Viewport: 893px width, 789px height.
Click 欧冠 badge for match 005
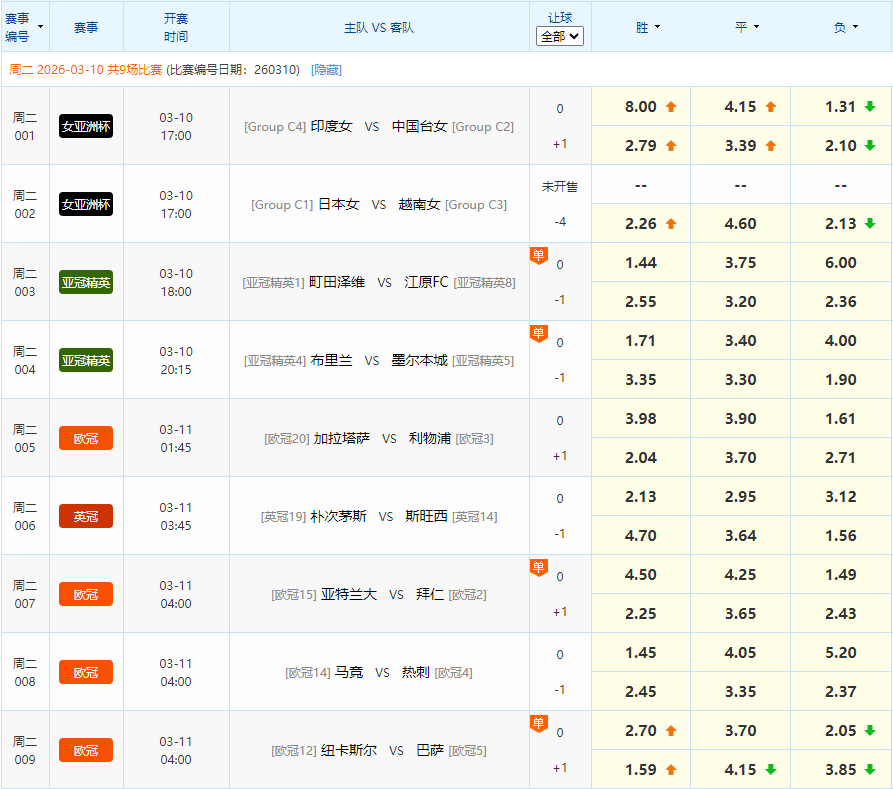point(86,439)
